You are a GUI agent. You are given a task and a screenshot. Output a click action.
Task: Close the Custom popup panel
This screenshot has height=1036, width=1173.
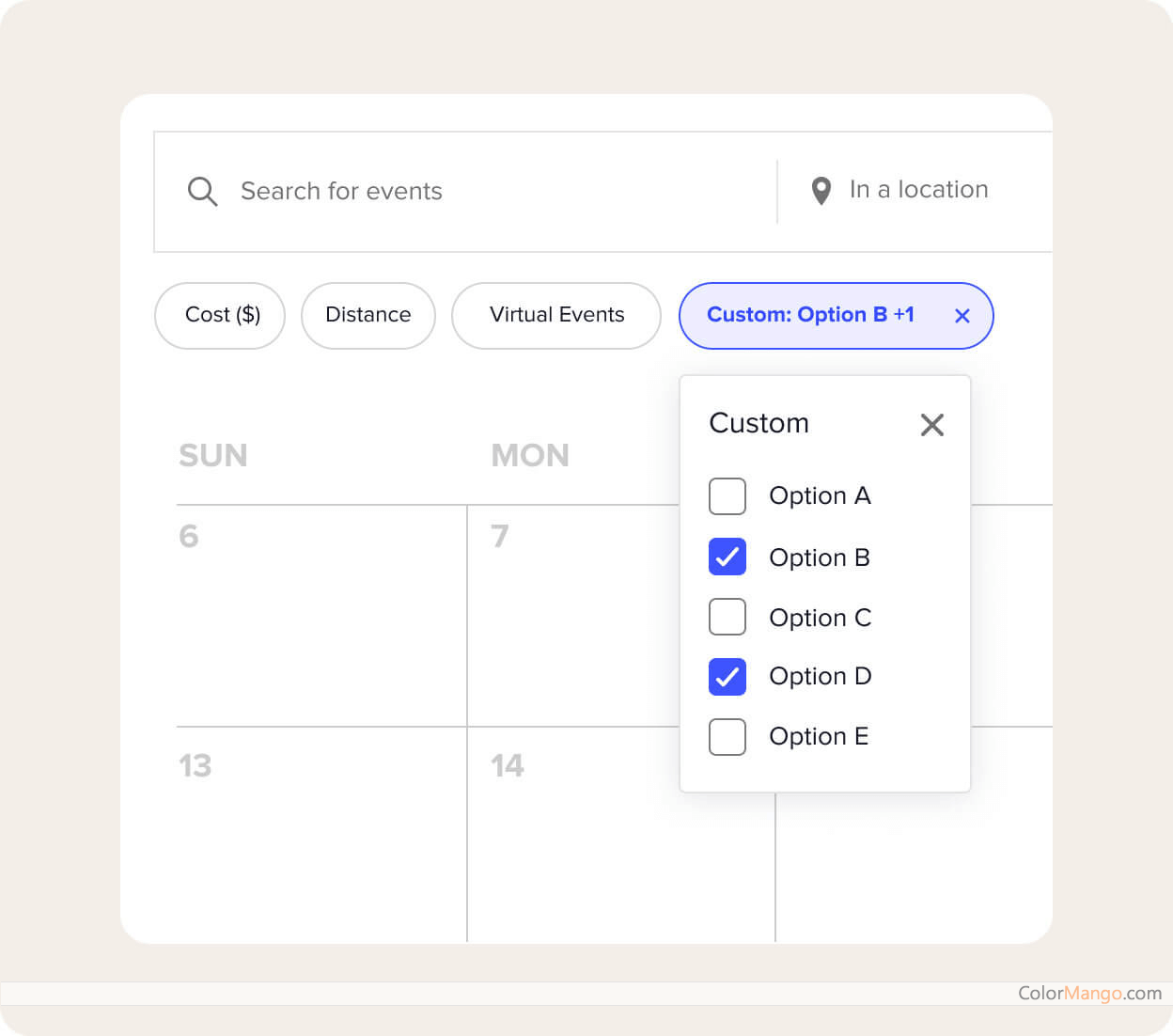[931, 424]
